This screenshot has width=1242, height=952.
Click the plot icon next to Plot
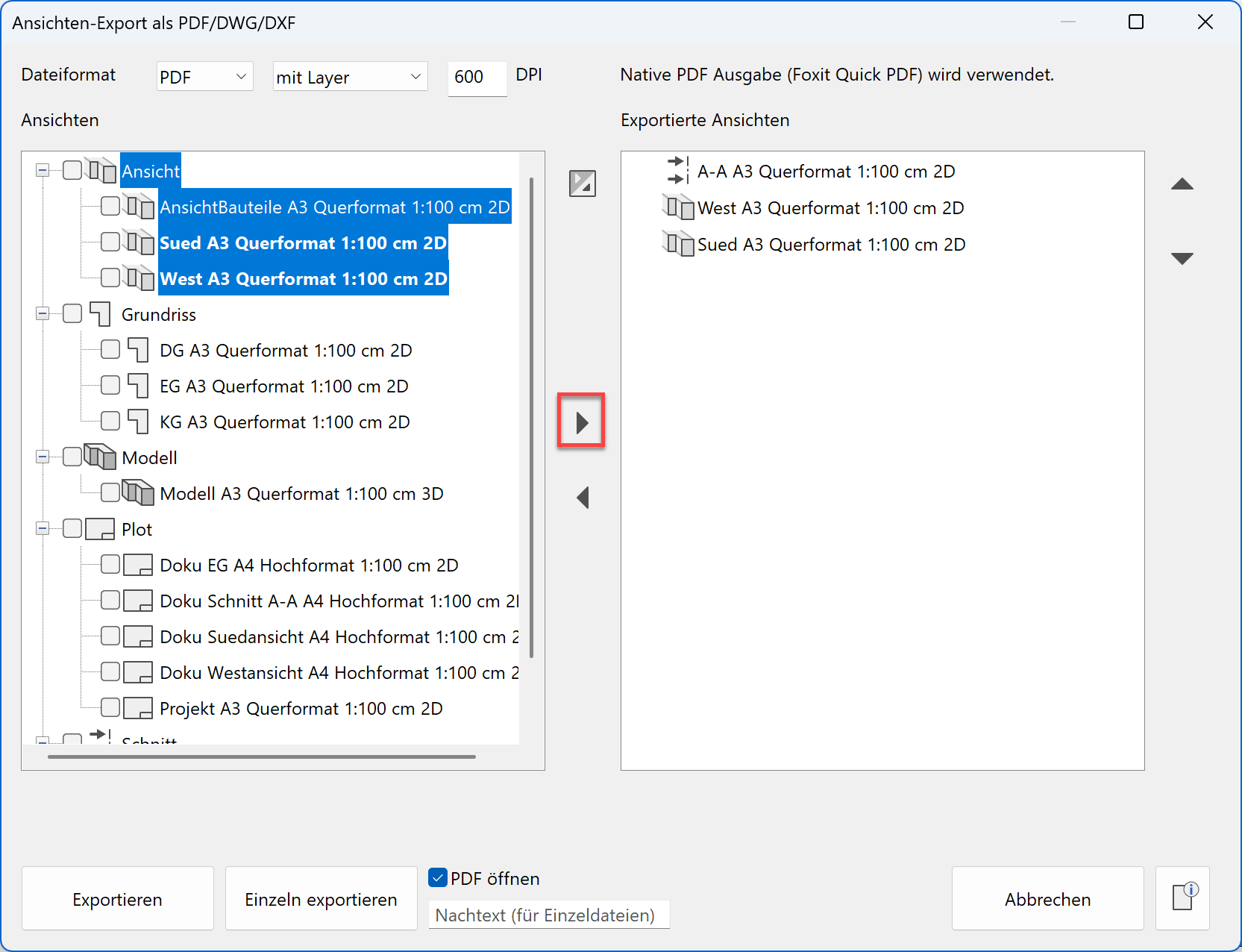coord(101,528)
